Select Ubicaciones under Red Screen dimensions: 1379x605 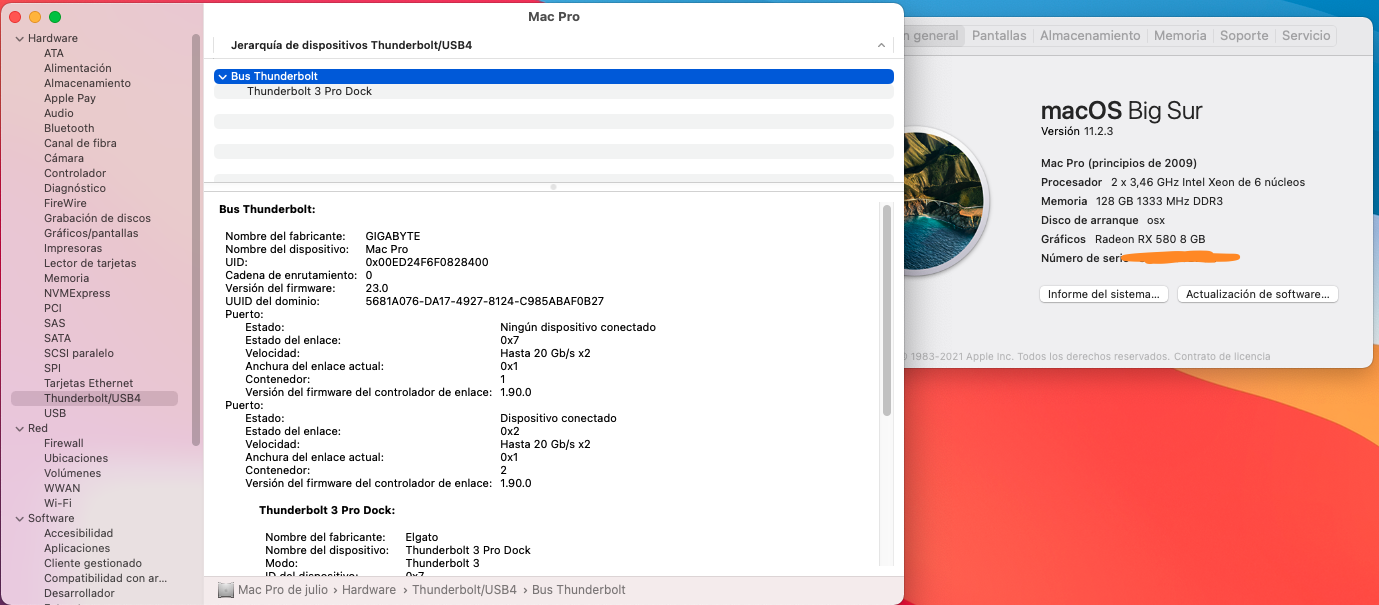(76, 458)
